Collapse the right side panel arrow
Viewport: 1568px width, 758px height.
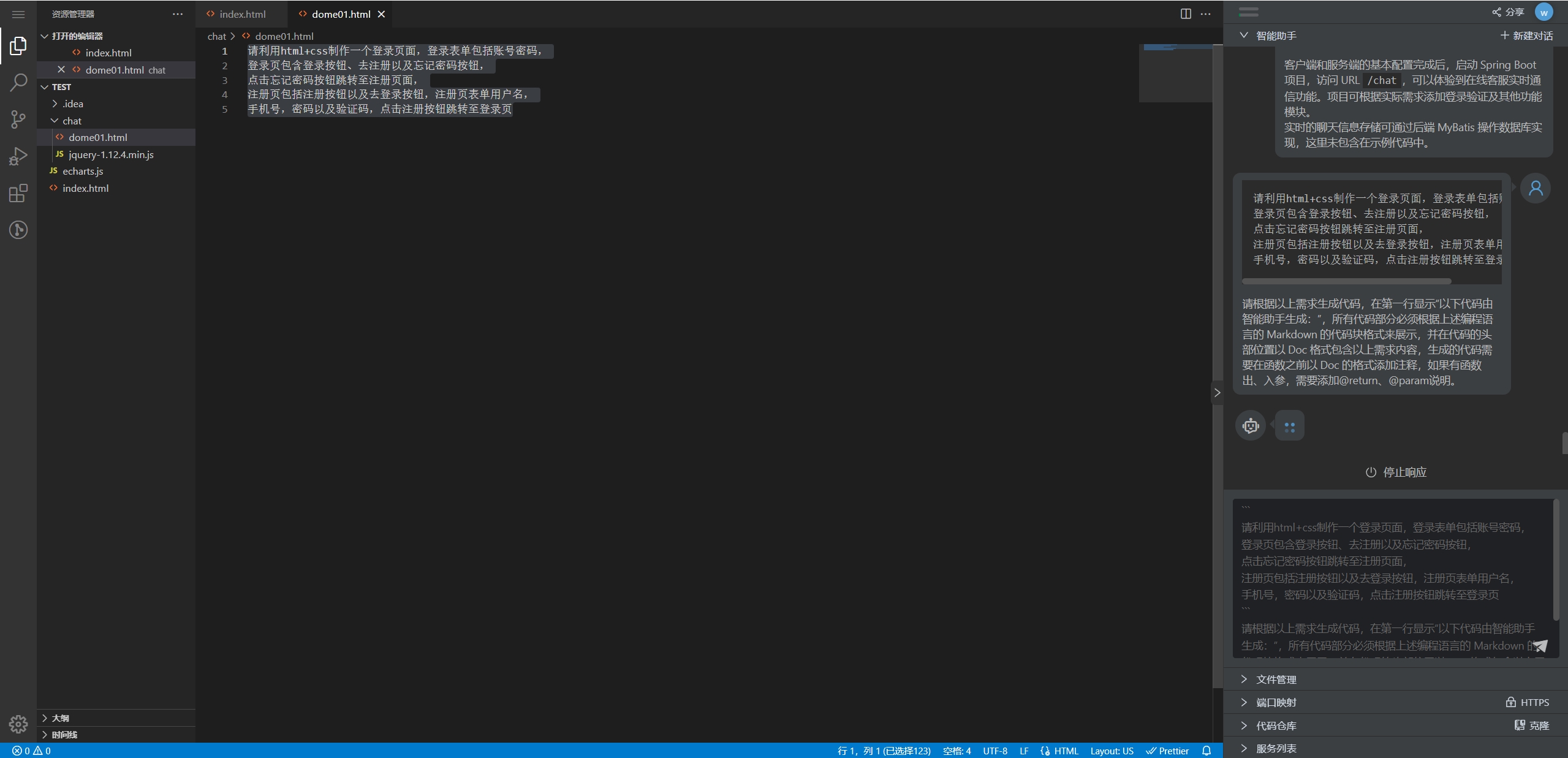click(x=1218, y=393)
